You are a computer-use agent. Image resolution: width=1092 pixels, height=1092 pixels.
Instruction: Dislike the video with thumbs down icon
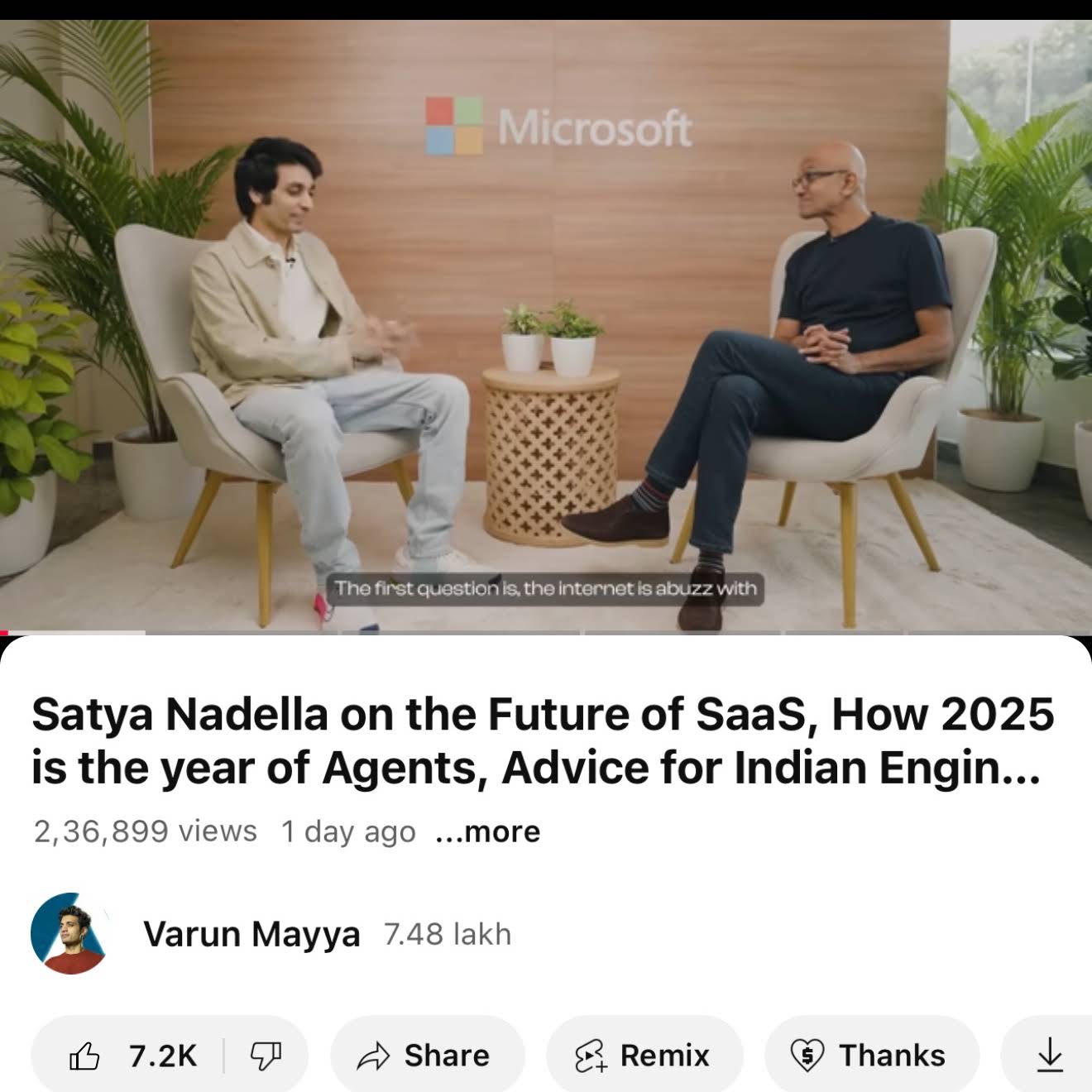click(266, 1056)
